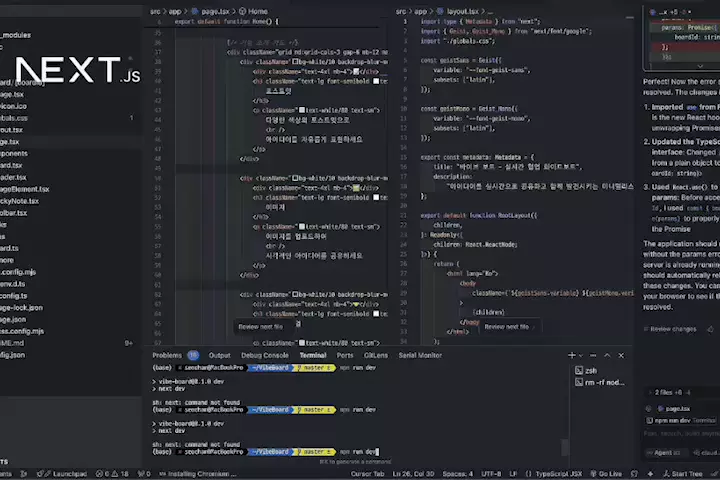Viewport: 720px width, 480px height.
Task: Click the icon between Go Live and sparkle
Action: pos(634,474)
